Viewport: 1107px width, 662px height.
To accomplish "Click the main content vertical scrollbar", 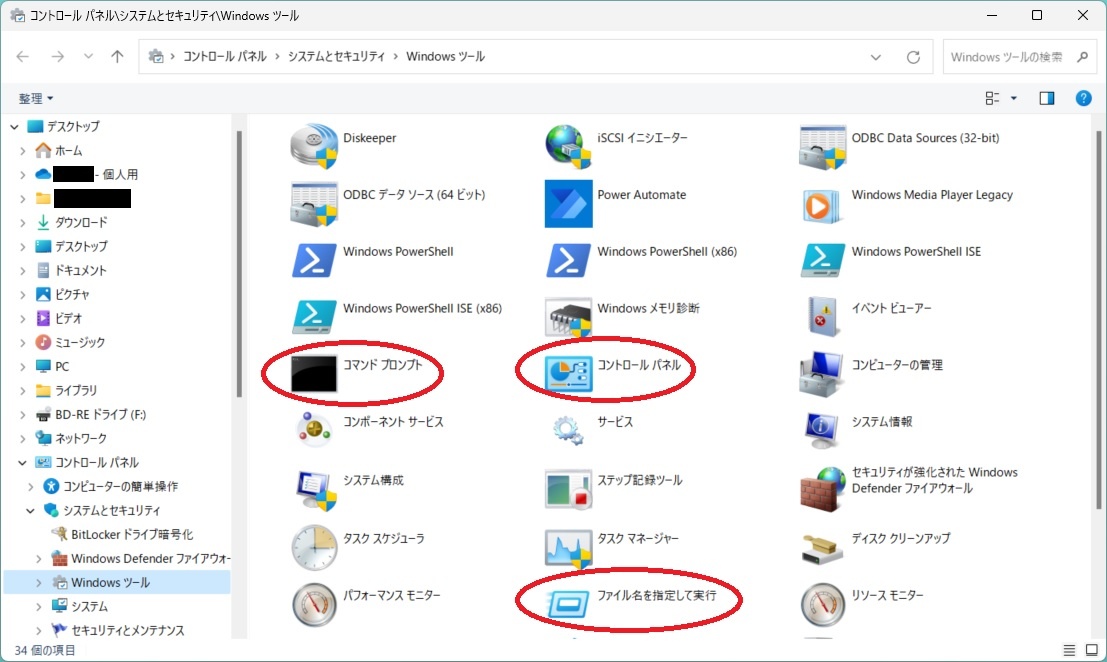I will point(1098,319).
